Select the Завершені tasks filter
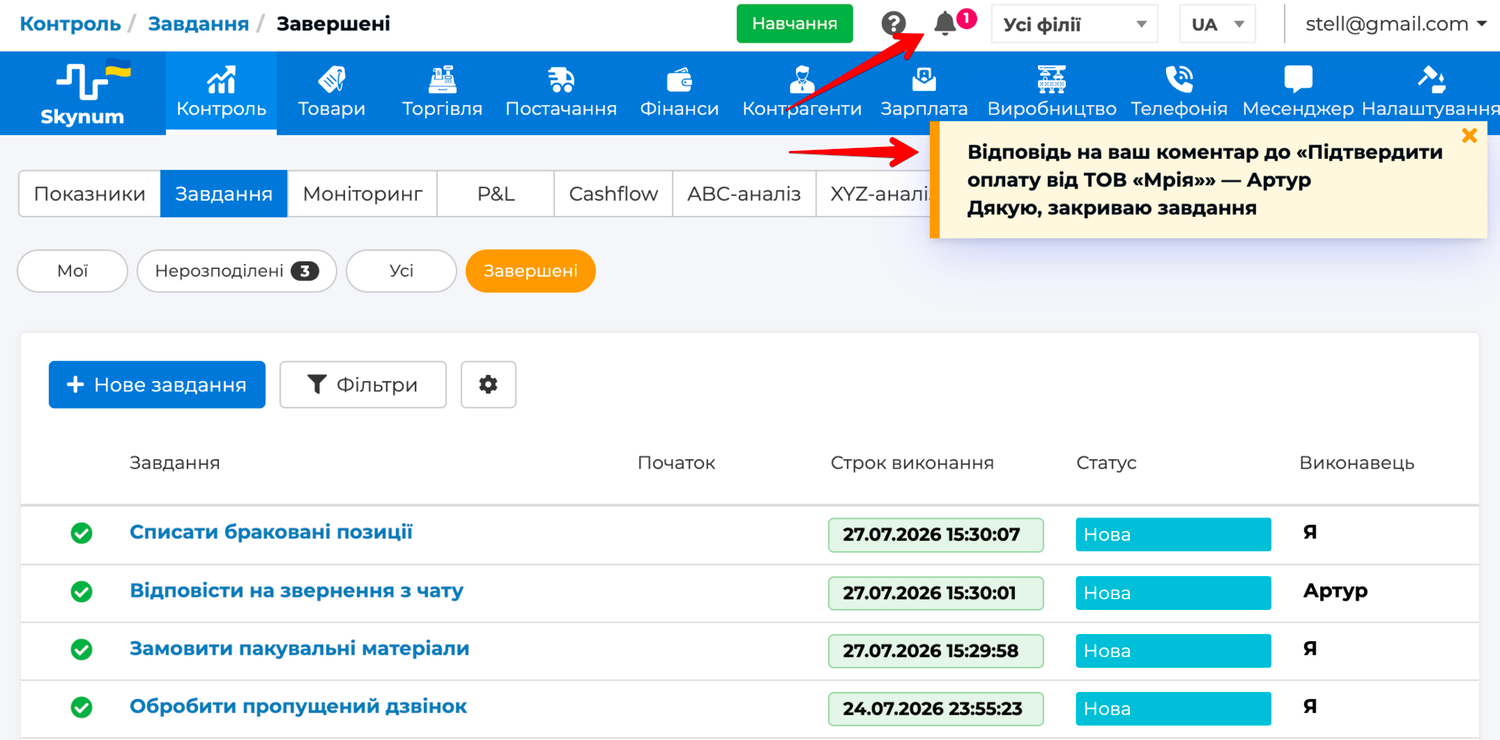This screenshot has width=1500, height=740. point(531,271)
